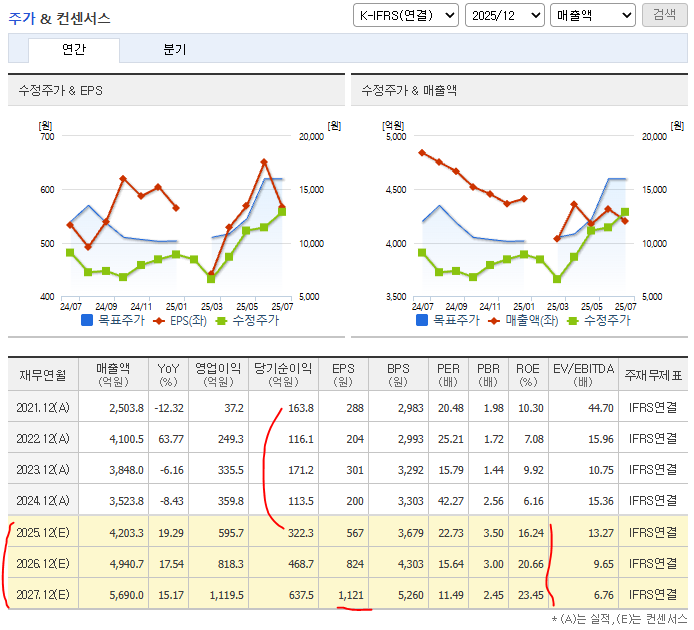Viewport: 694px width, 630px height.
Task: Click the 주재무제표 column header
Action: coord(653,375)
